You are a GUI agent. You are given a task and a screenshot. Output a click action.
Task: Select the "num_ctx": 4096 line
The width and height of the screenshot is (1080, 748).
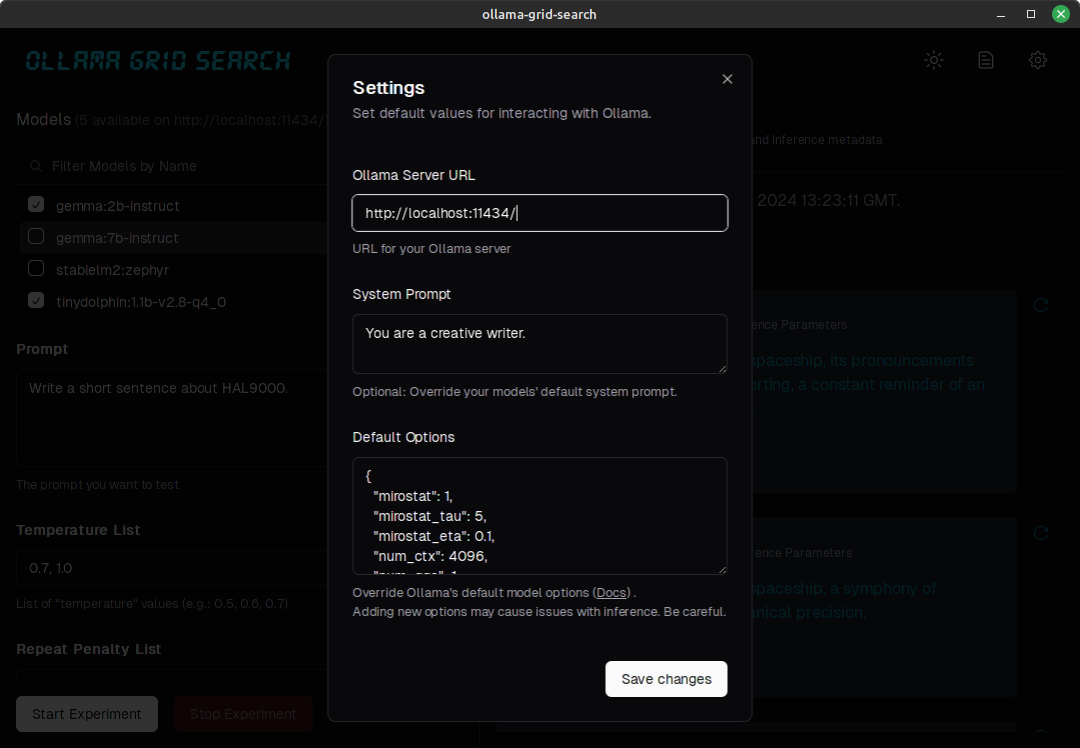430,556
